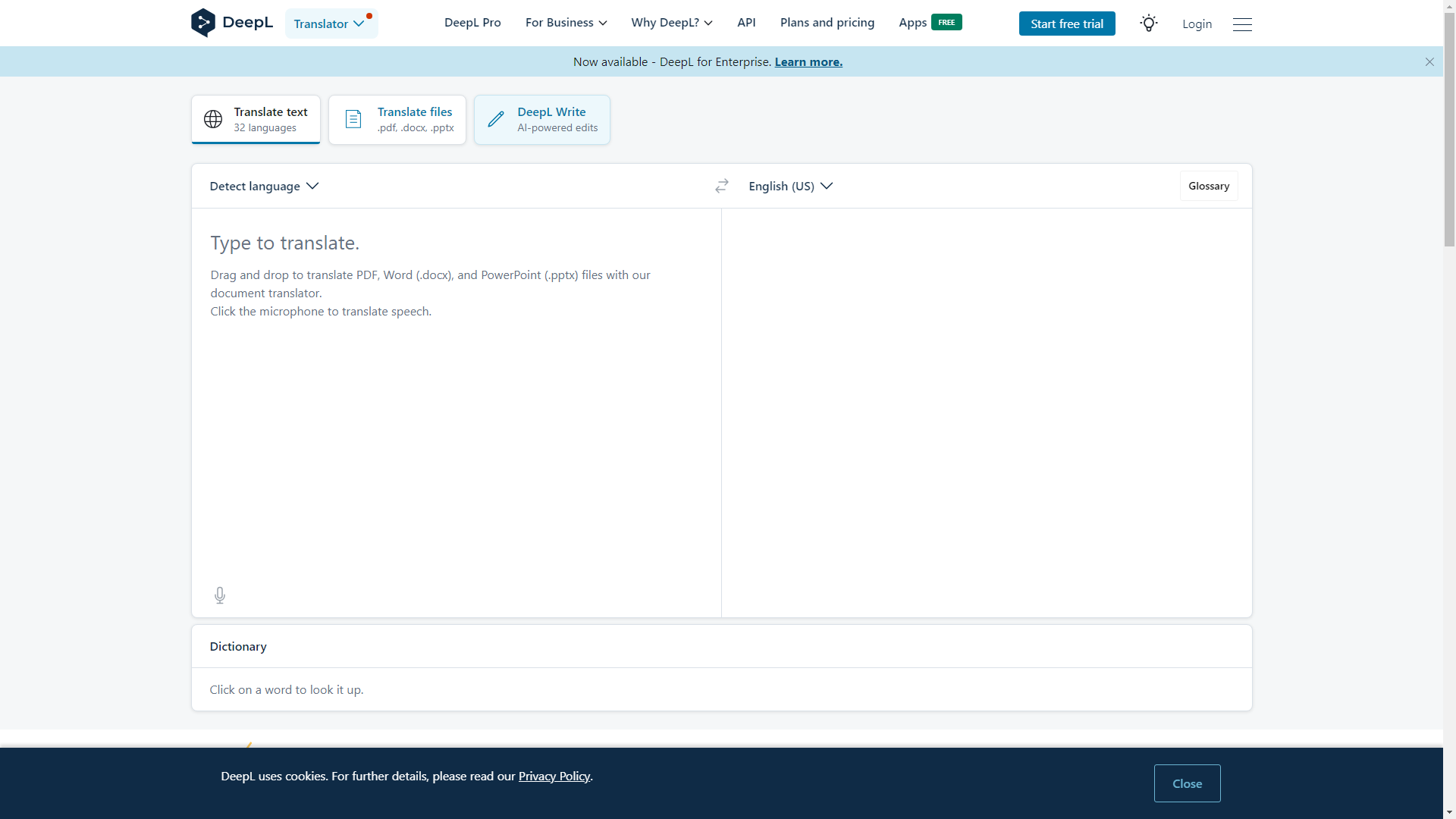1456x819 pixels.
Task: Click the pencil DeepL Write icon
Action: tap(496, 119)
